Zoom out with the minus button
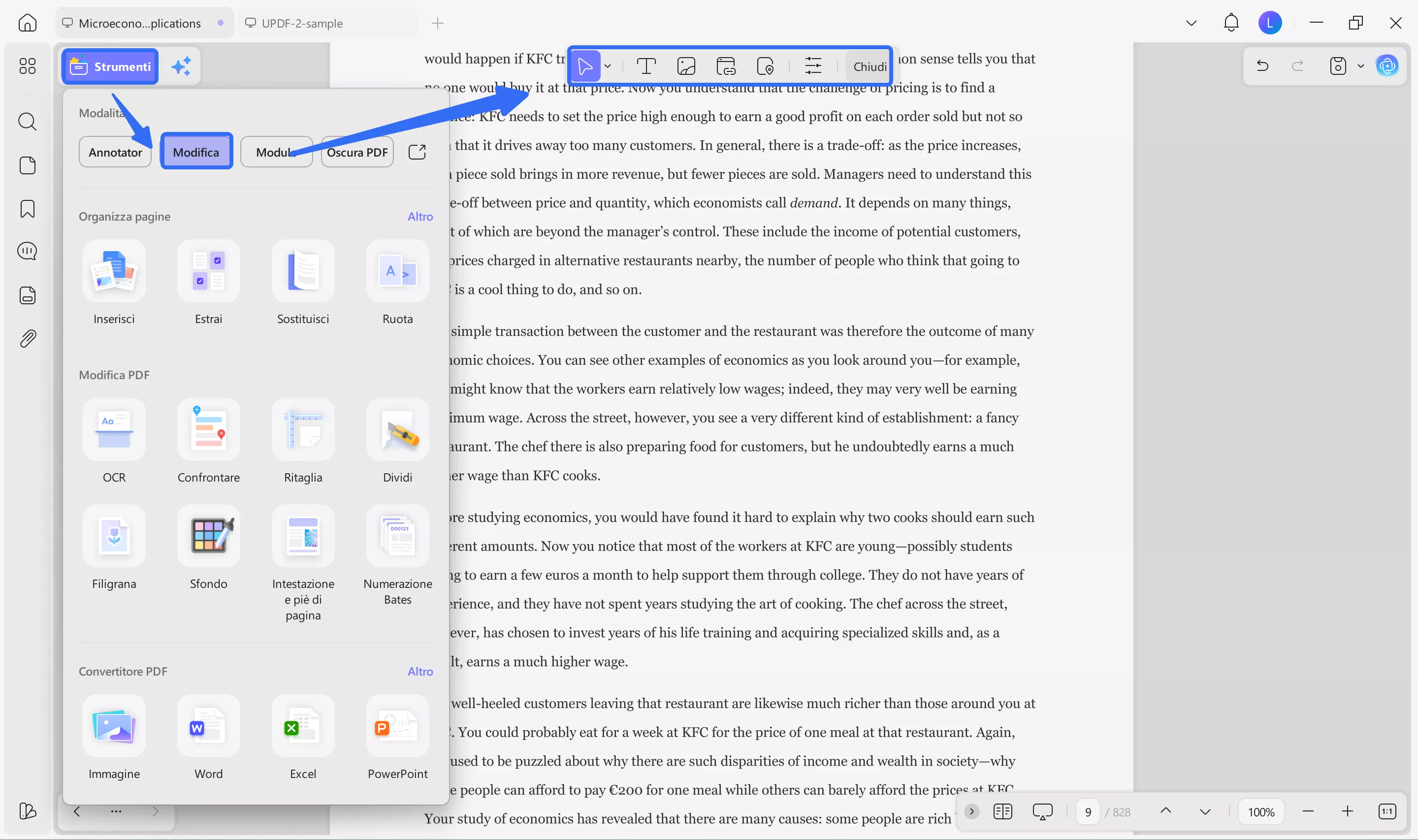 [x=1307, y=811]
